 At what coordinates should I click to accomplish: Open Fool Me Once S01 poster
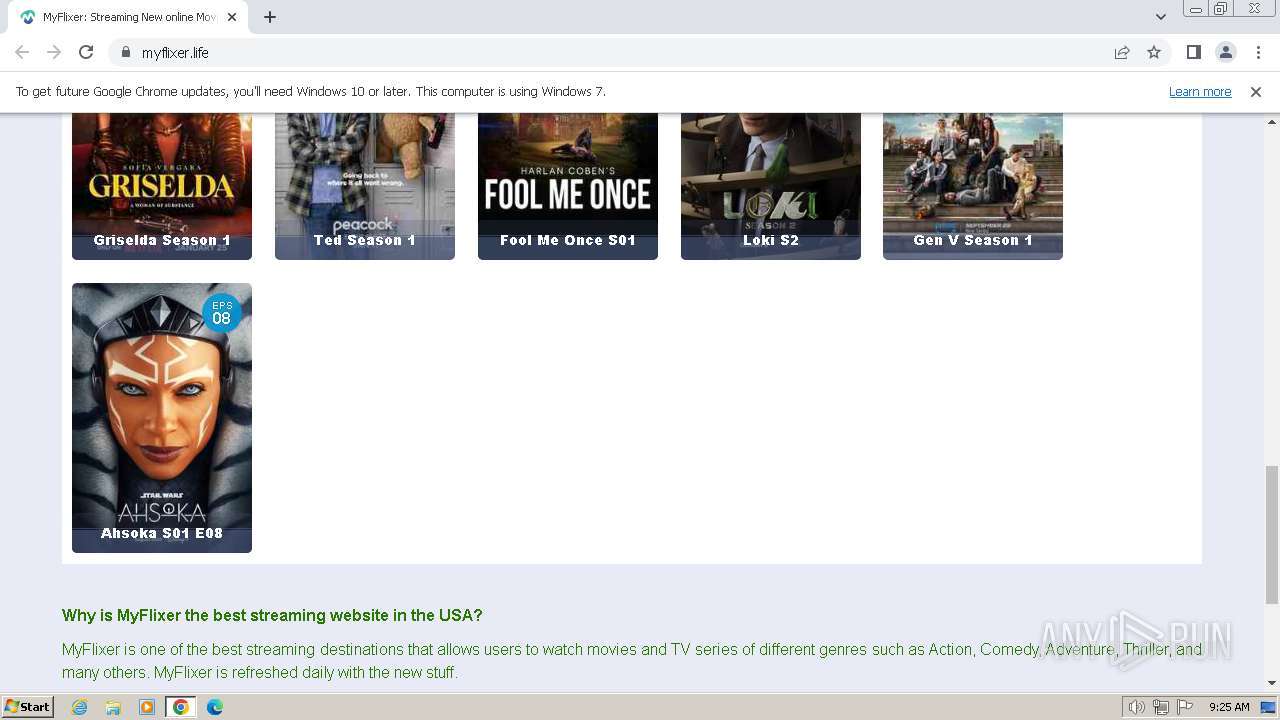pyautogui.click(x=568, y=186)
